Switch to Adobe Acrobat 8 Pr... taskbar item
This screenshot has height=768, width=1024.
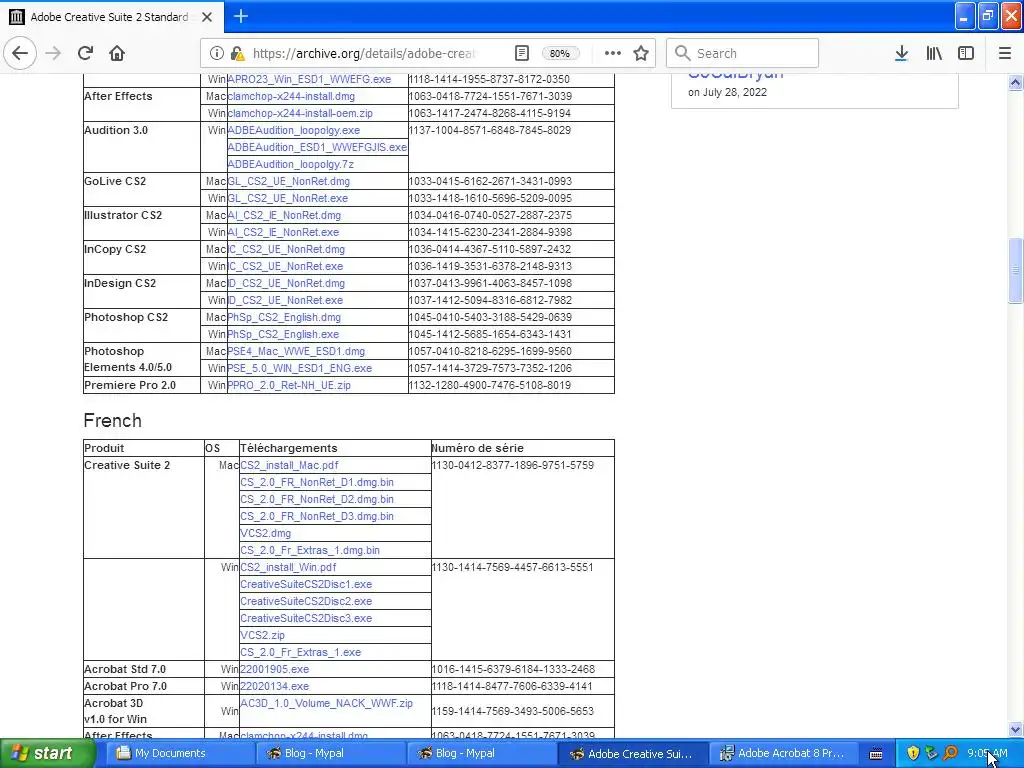pos(784,753)
